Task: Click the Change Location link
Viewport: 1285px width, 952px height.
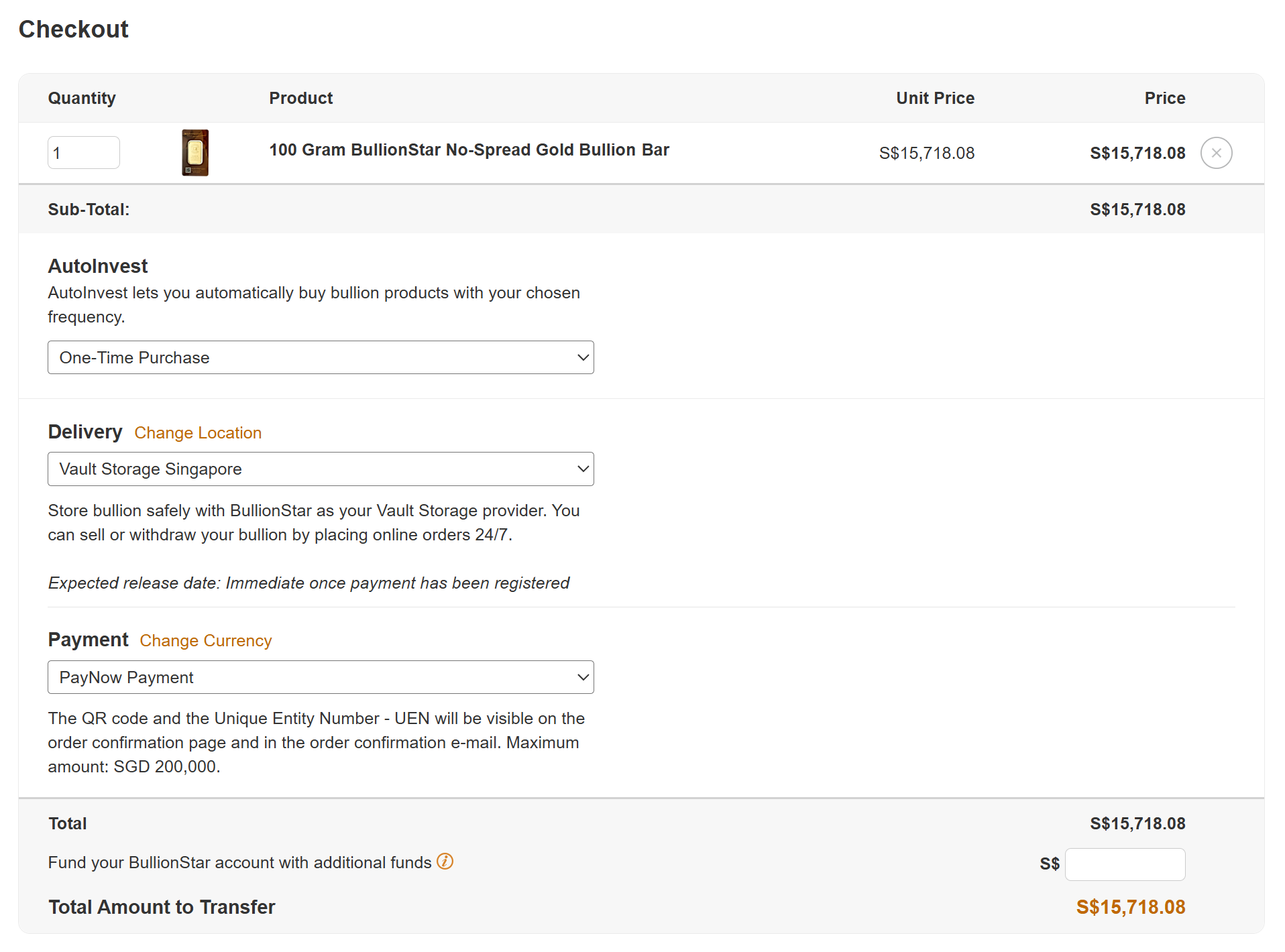Action: [x=198, y=433]
